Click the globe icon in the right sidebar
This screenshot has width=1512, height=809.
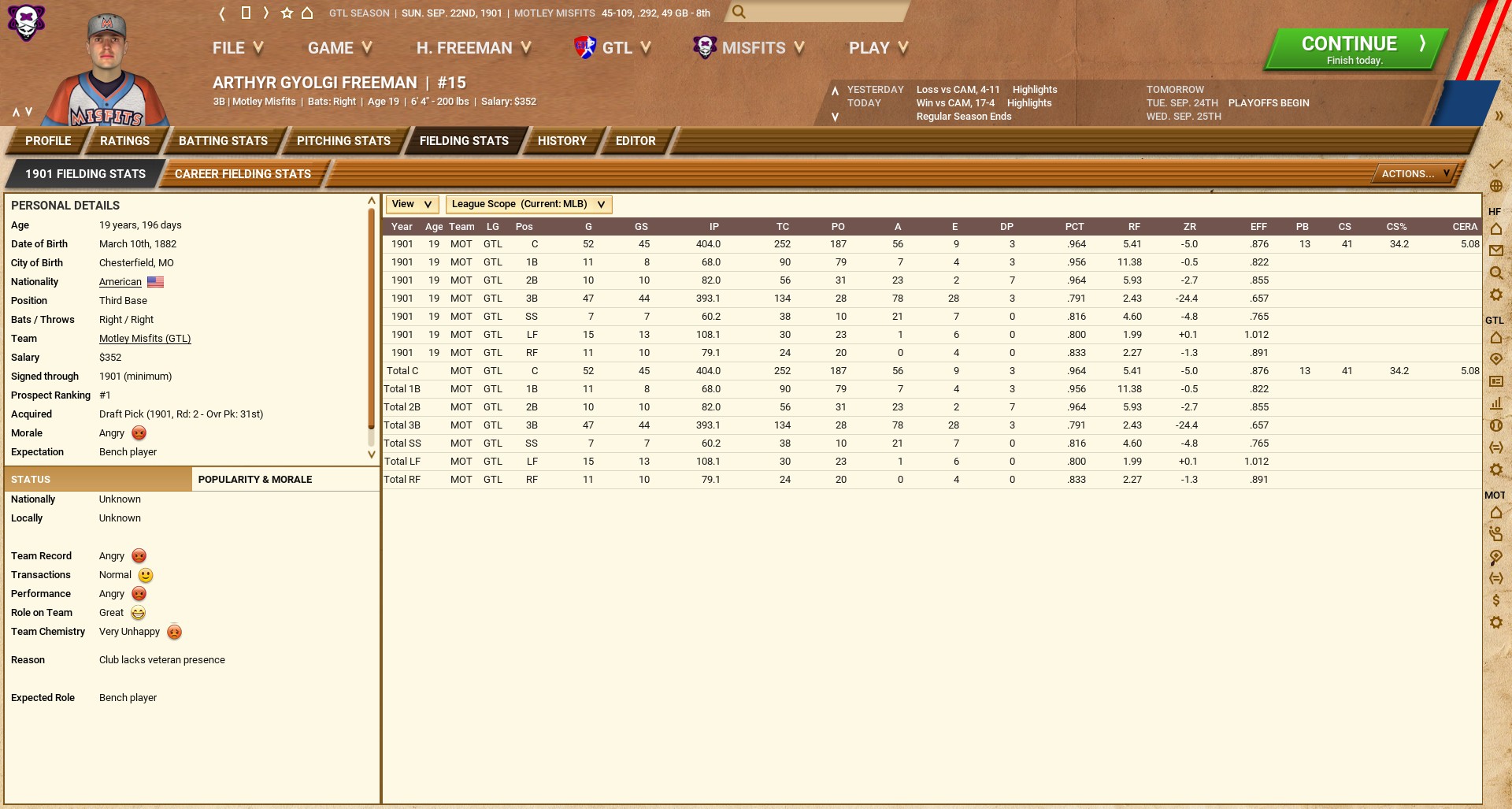[1496, 187]
